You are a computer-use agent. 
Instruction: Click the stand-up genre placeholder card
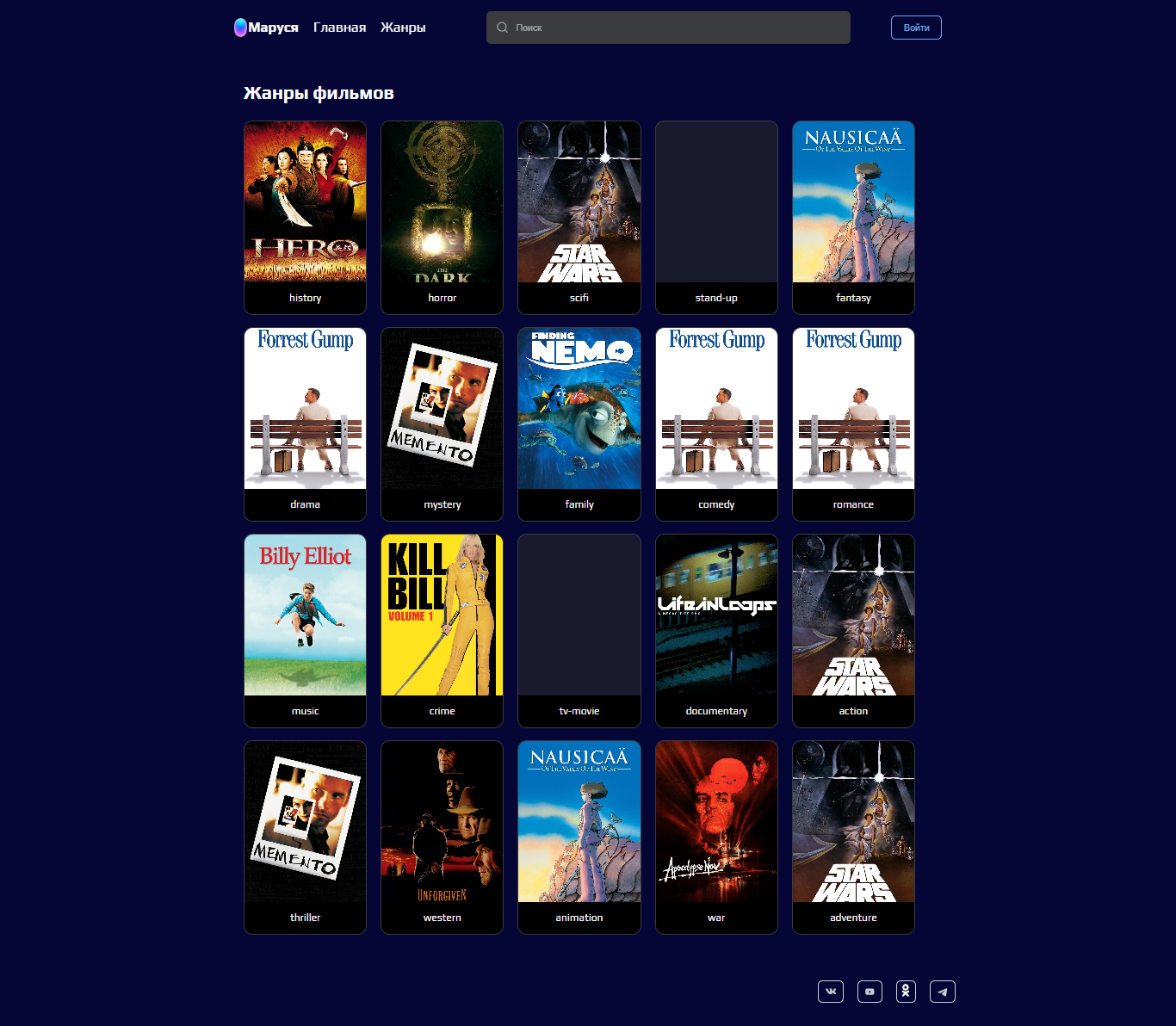click(x=716, y=217)
